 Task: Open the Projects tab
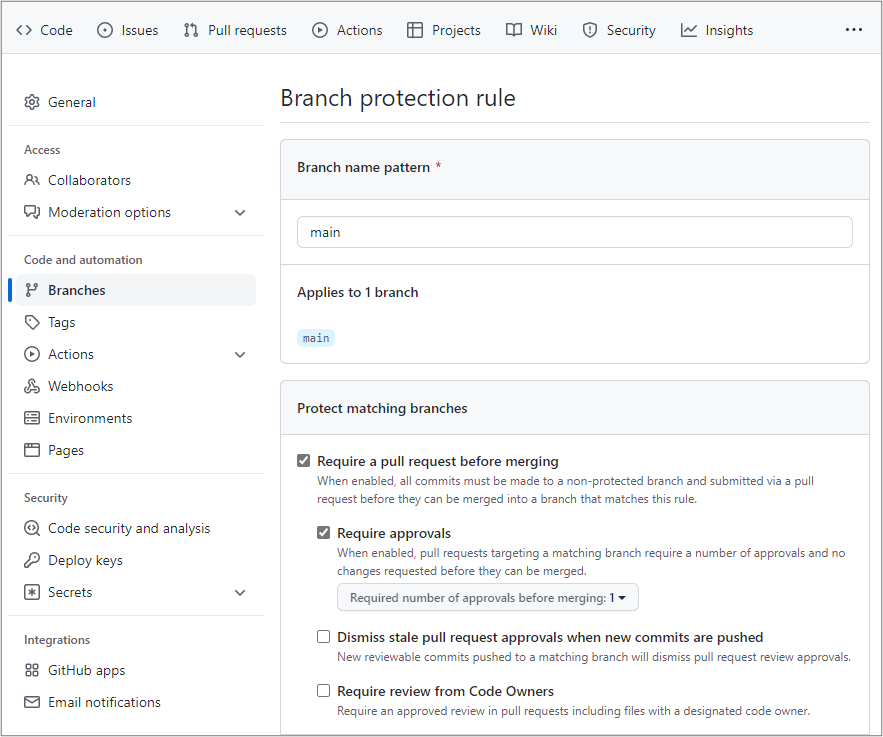pos(443,30)
